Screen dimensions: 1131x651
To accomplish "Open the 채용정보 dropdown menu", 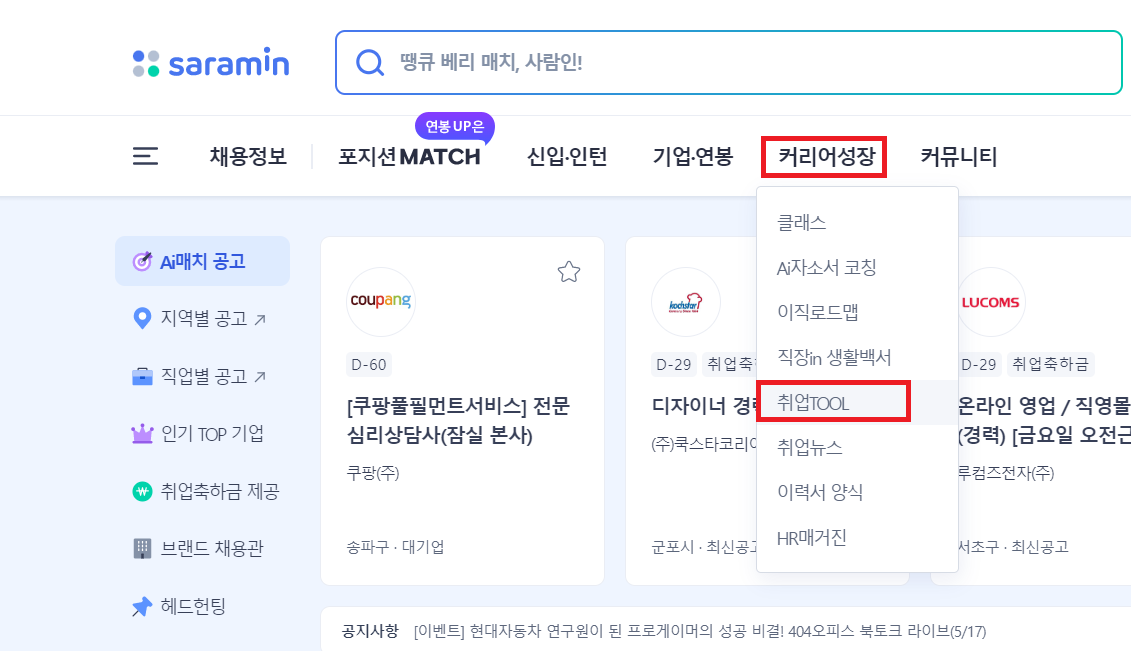I will [x=247, y=155].
